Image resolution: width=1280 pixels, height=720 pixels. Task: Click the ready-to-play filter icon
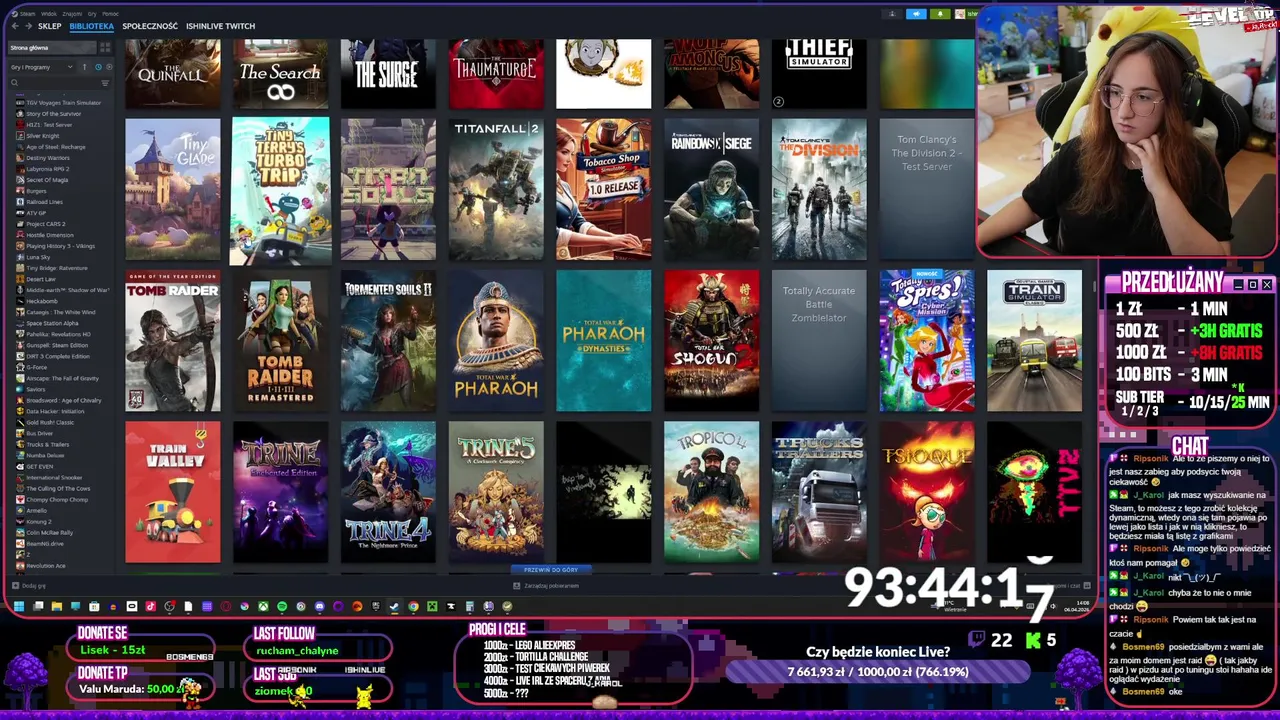109,67
